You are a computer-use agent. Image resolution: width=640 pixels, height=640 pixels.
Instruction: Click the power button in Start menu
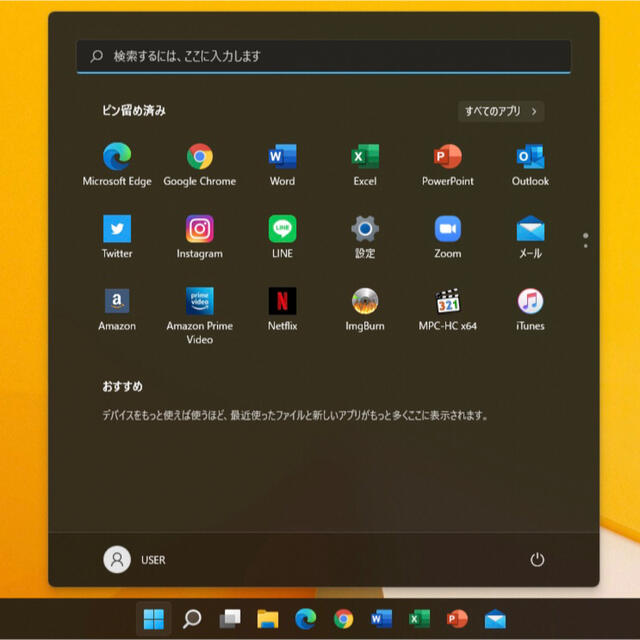click(537, 560)
